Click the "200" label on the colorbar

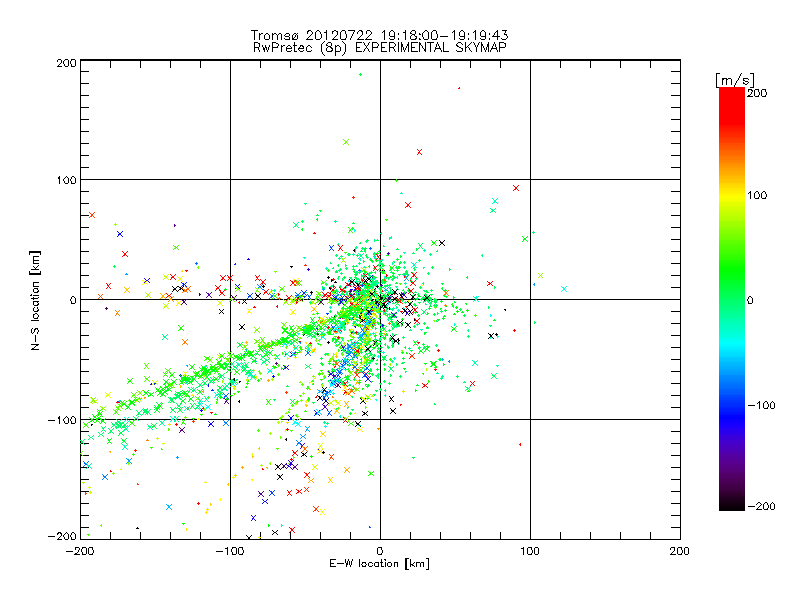click(757, 93)
